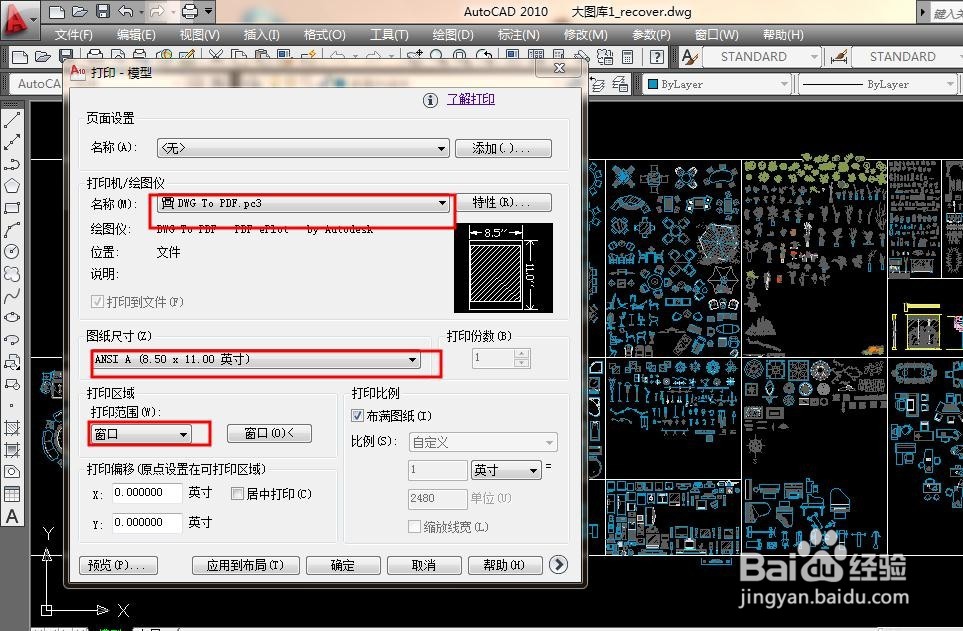
Task: Expand quick access toolbar customize arrow
Action: coord(209,12)
